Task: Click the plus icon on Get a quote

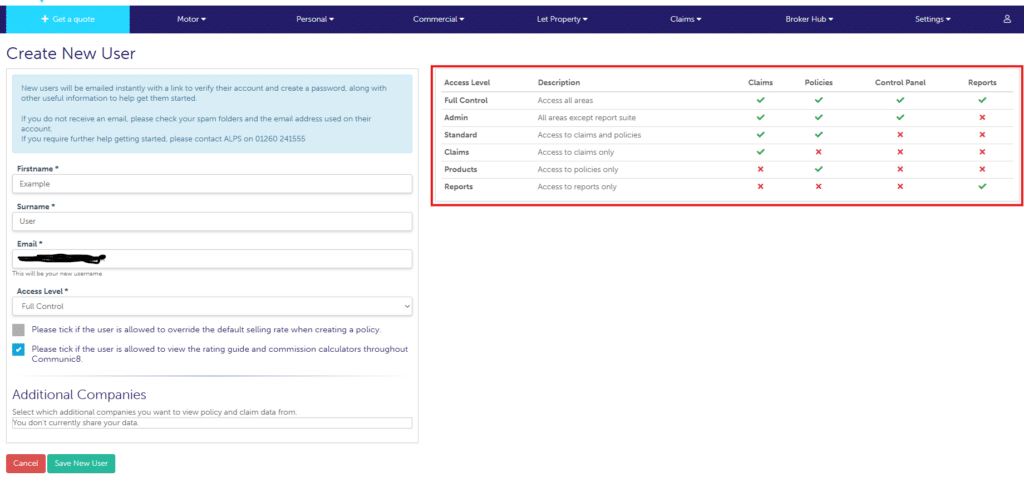Action: [x=45, y=19]
